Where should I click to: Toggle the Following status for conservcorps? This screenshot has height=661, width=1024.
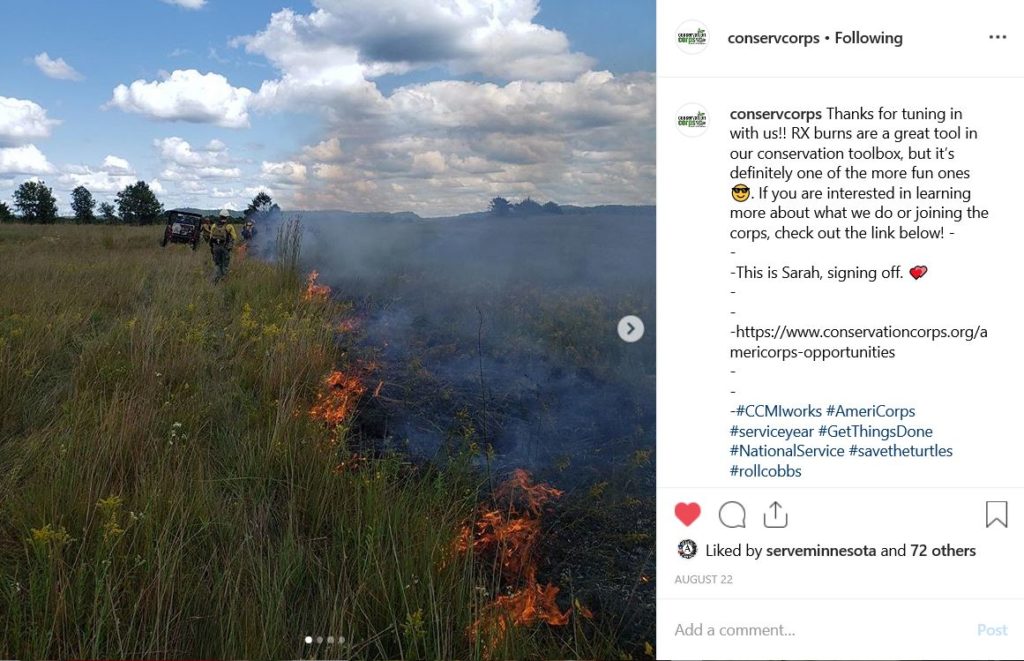(x=869, y=38)
